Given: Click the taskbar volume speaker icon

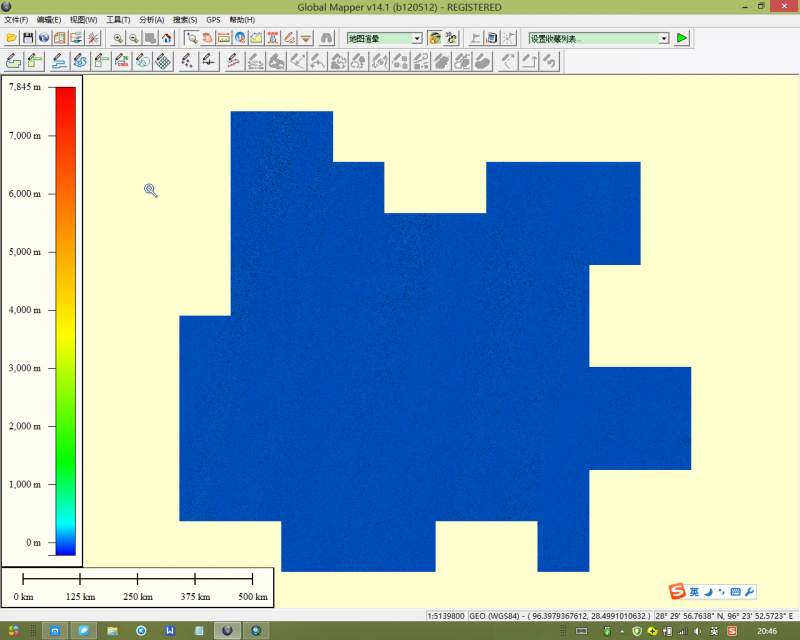Looking at the screenshot, I should click(x=697, y=631).
